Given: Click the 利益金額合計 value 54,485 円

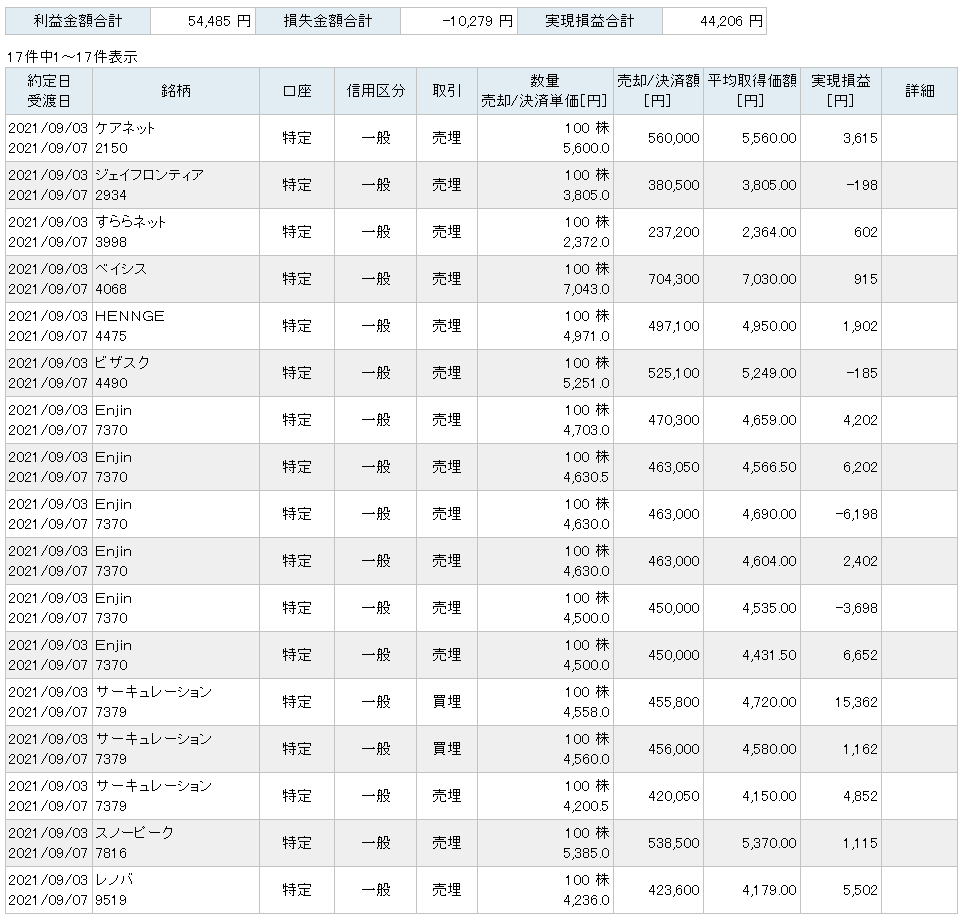Looking at the screenshot, I should pyautogui.click(x=219, y=21).
